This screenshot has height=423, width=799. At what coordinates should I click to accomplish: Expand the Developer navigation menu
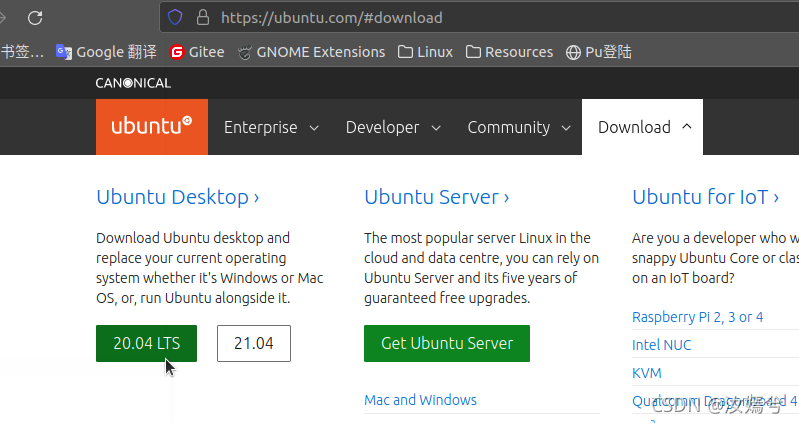coord(393,127)
